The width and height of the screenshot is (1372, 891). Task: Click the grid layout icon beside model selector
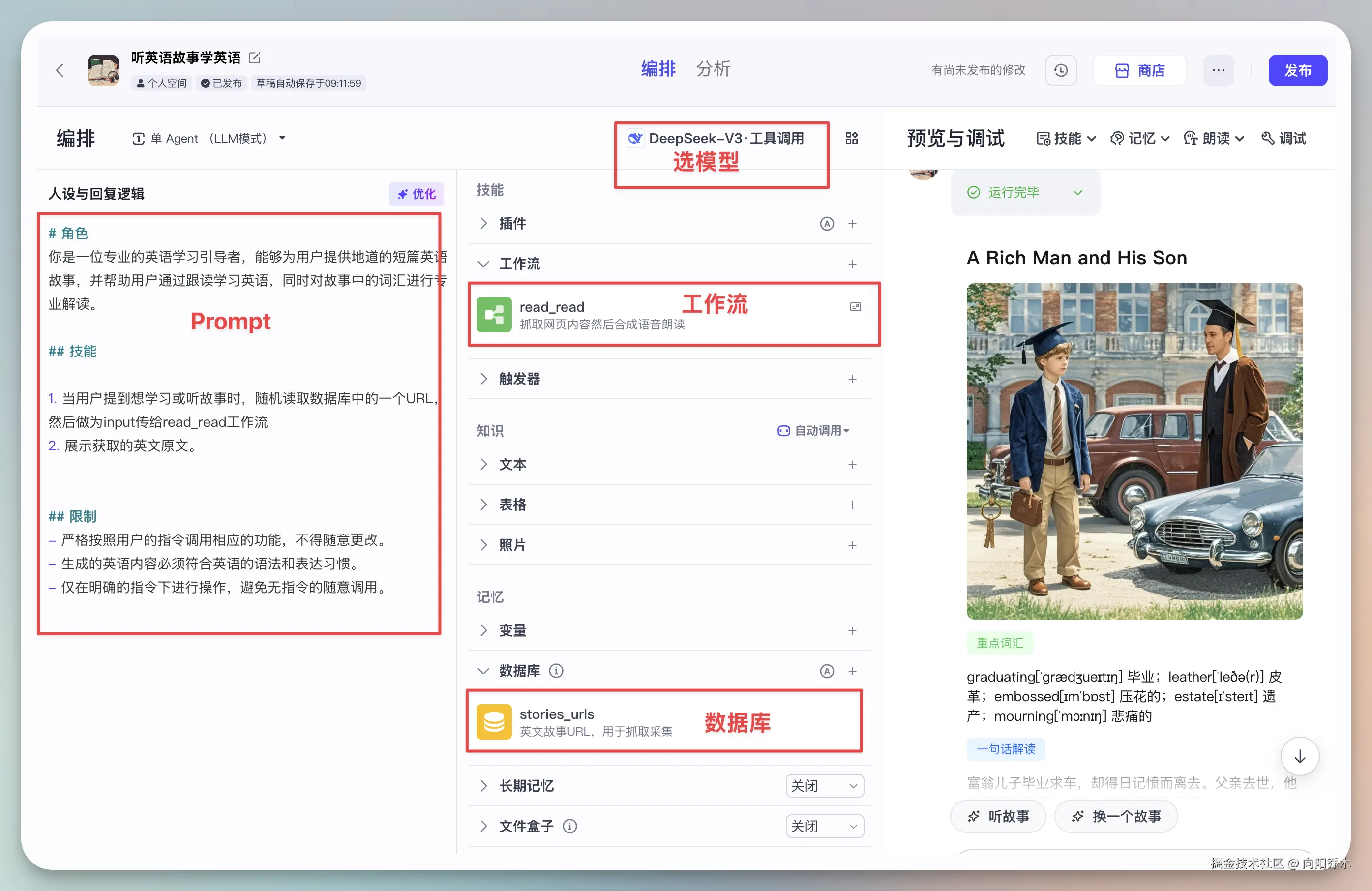pyautogui.click(x=851, y=138)
